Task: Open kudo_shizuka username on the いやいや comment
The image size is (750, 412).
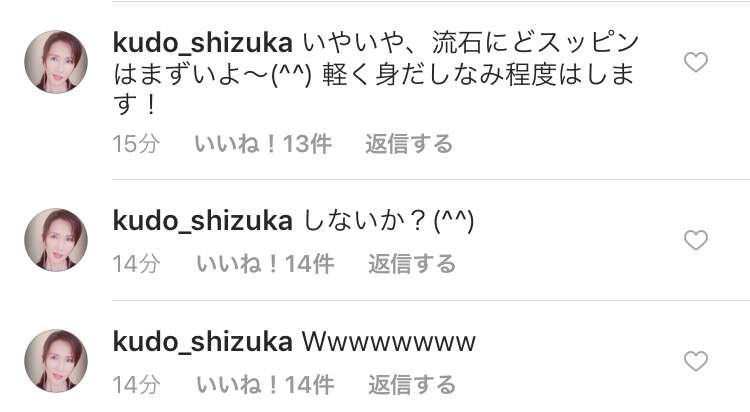Action: pyautogui.click(x=202, y=44)
